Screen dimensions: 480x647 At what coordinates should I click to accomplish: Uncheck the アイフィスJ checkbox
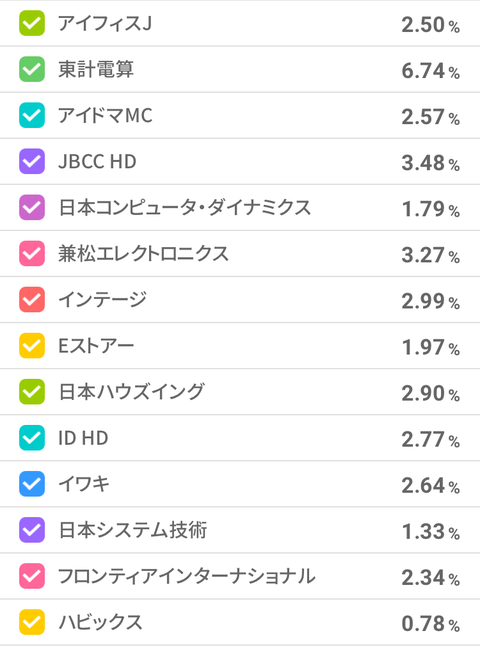pyautogui.click(x=32, y=23)
